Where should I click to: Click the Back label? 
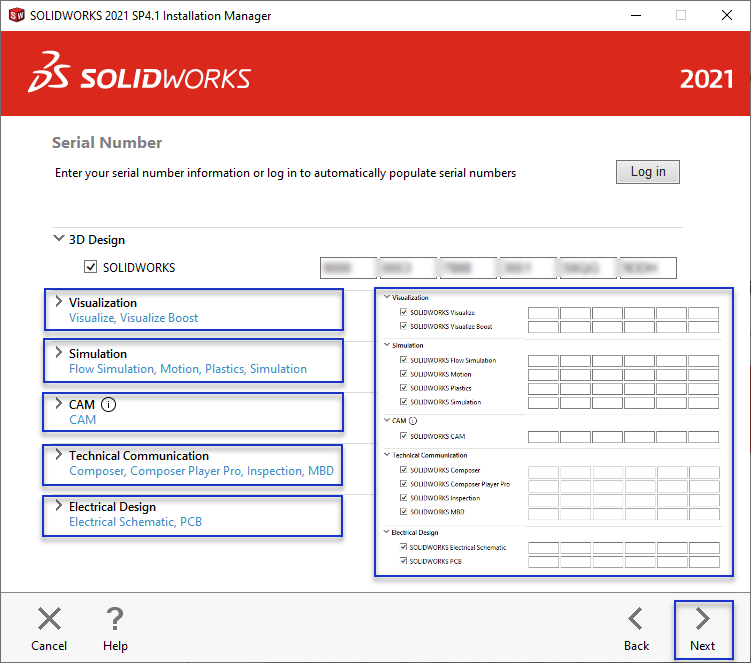[636, 646]
